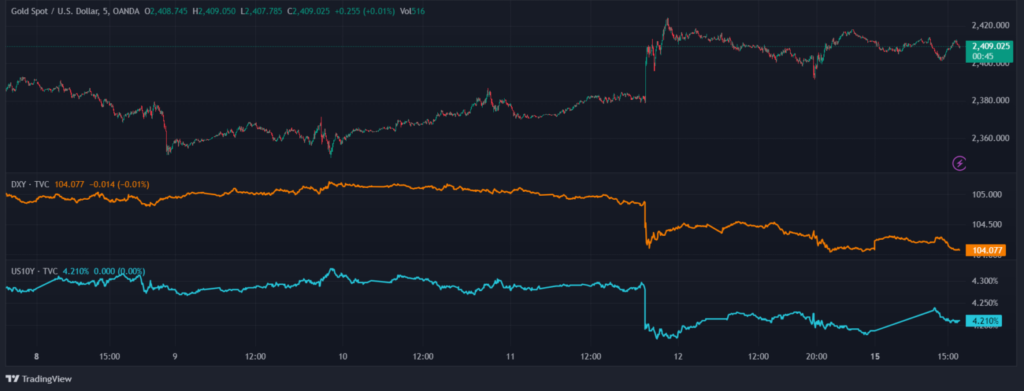Click the US10Y legend value 4.210%
The height and width of the screenshot is (391, 1024).
(x=76, y=271)
